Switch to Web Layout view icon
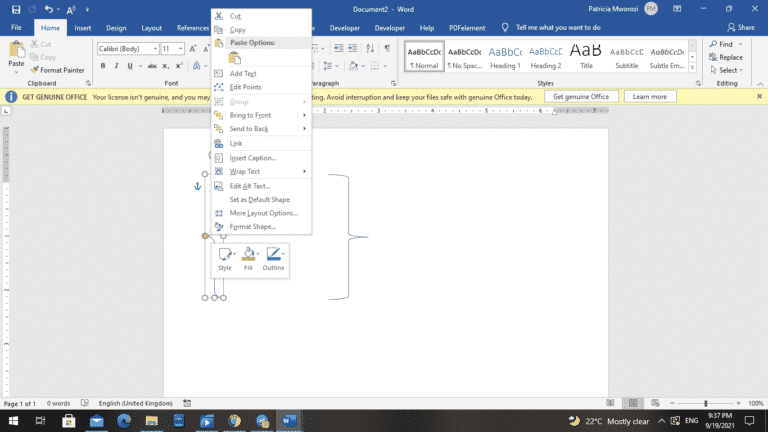Image resolution: width=768 pixels, height=432 pixels. click(x=655, y=404)
